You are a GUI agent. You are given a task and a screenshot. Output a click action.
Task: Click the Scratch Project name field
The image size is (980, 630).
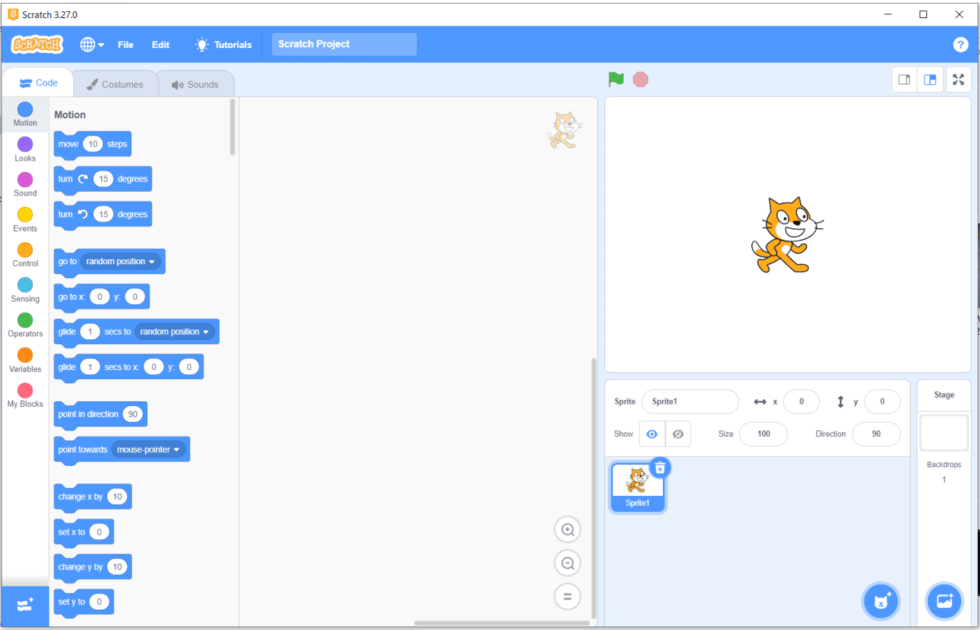click(344, 44)
